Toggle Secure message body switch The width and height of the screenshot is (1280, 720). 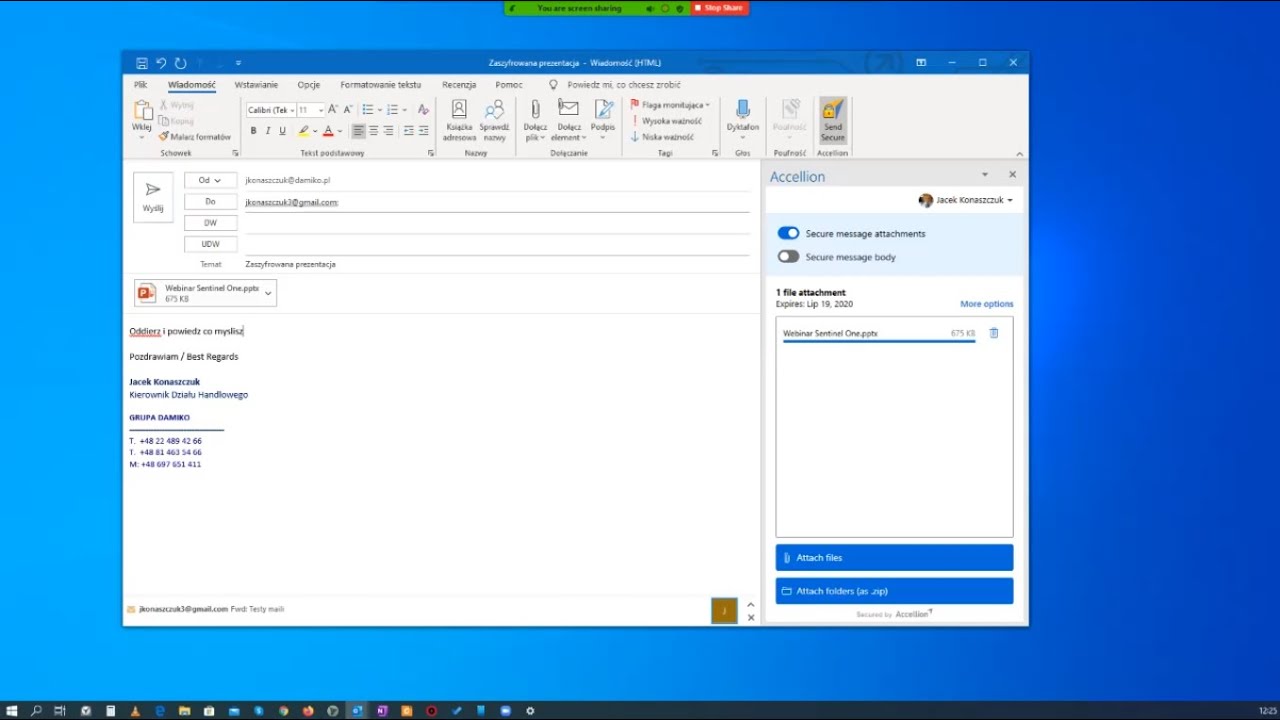tap(789, 257)
